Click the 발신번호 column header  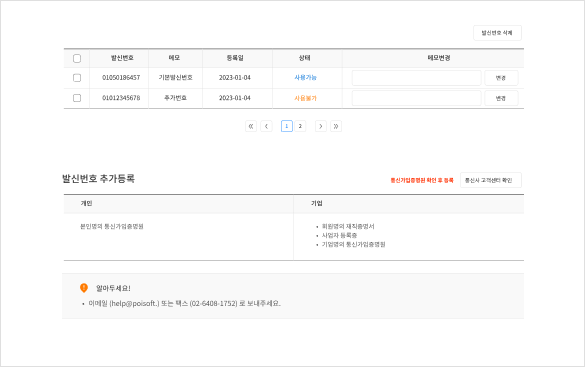tap(122, 58)
